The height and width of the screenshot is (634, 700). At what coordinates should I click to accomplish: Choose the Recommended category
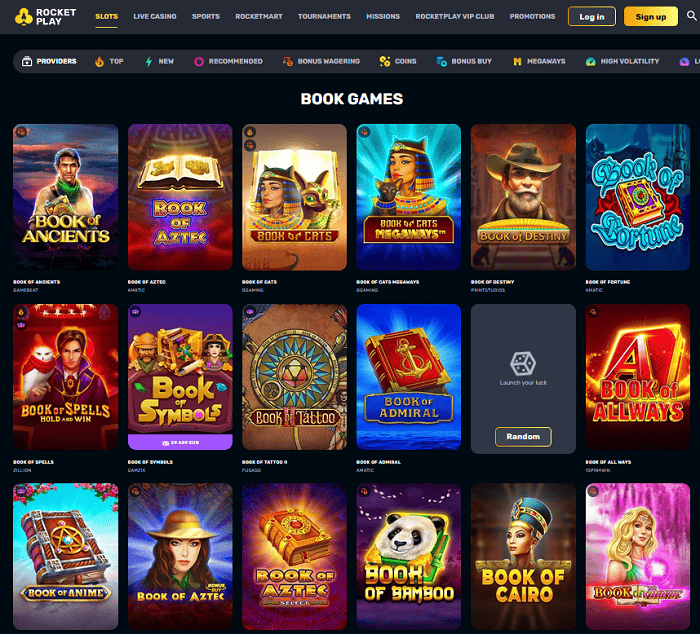pyautogui.click(x=228, y=61)
